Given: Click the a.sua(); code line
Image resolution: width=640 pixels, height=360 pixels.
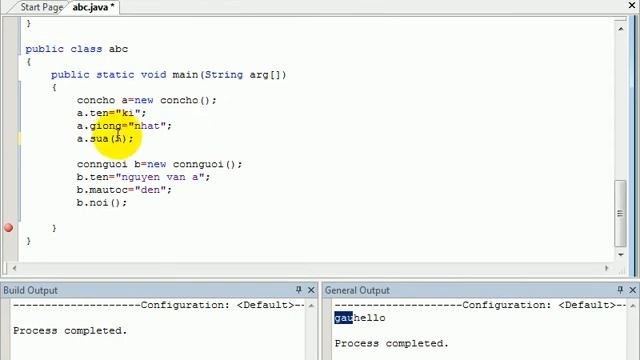Looking at the screenshot, I should pyautogui.click(x=105, y=139).
